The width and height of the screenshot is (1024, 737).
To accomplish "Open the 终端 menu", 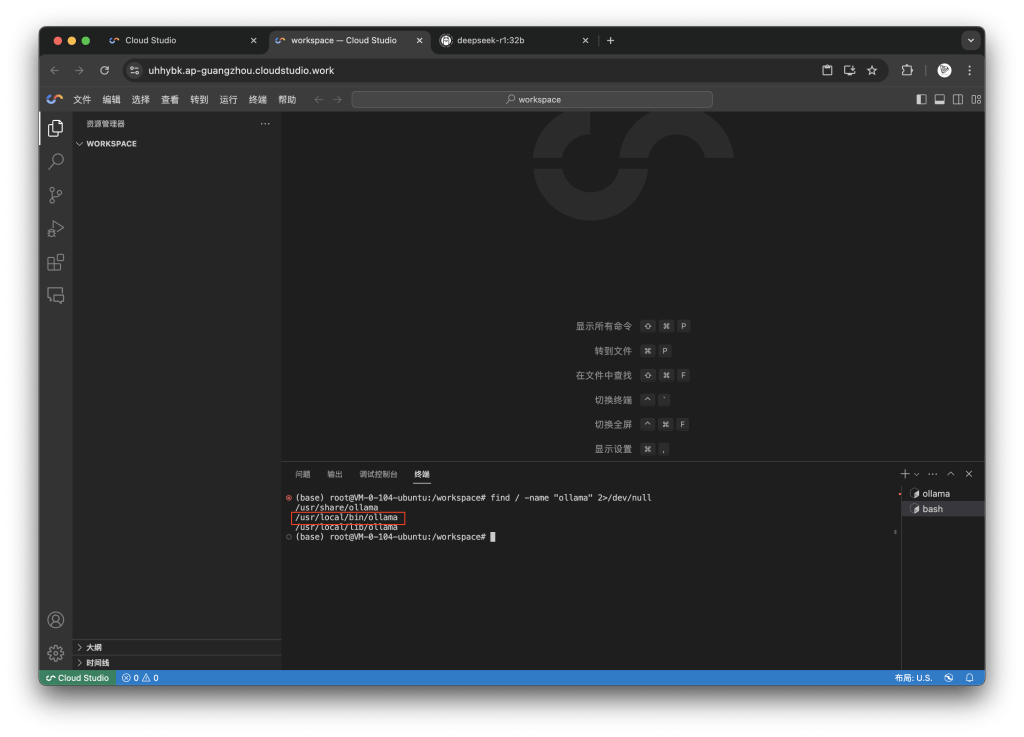I will [258, 99].
